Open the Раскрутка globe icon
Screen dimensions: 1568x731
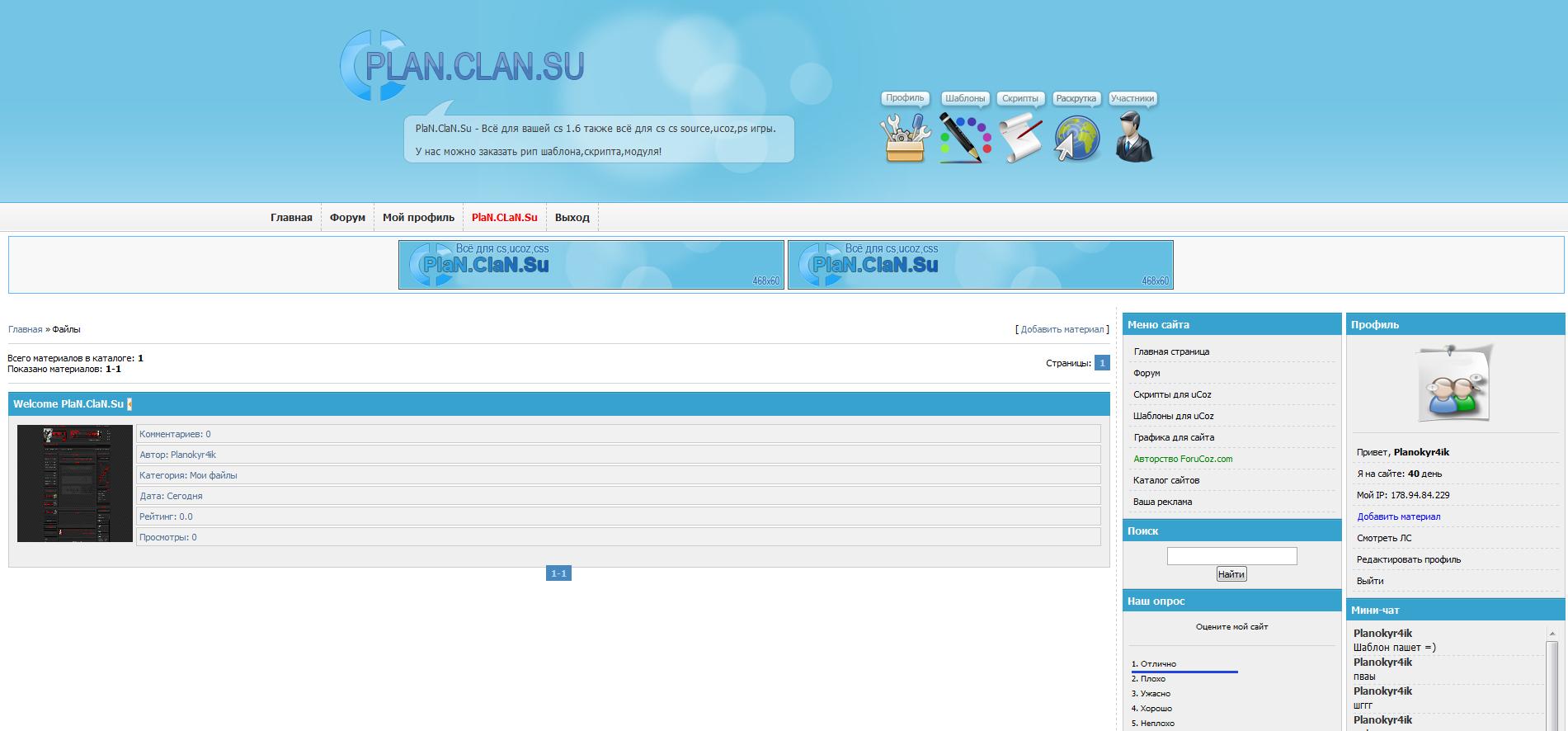(x=1076, y=138)
